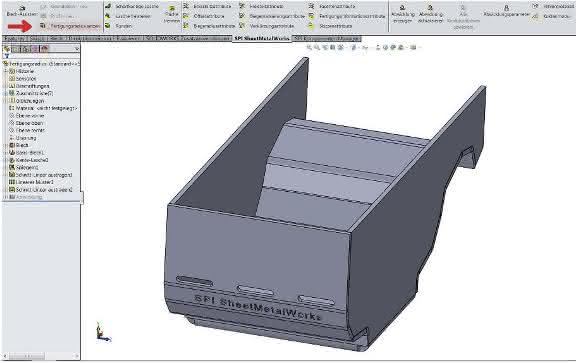Click the Fertigungsstandardsattribute option

coord(347,16)
